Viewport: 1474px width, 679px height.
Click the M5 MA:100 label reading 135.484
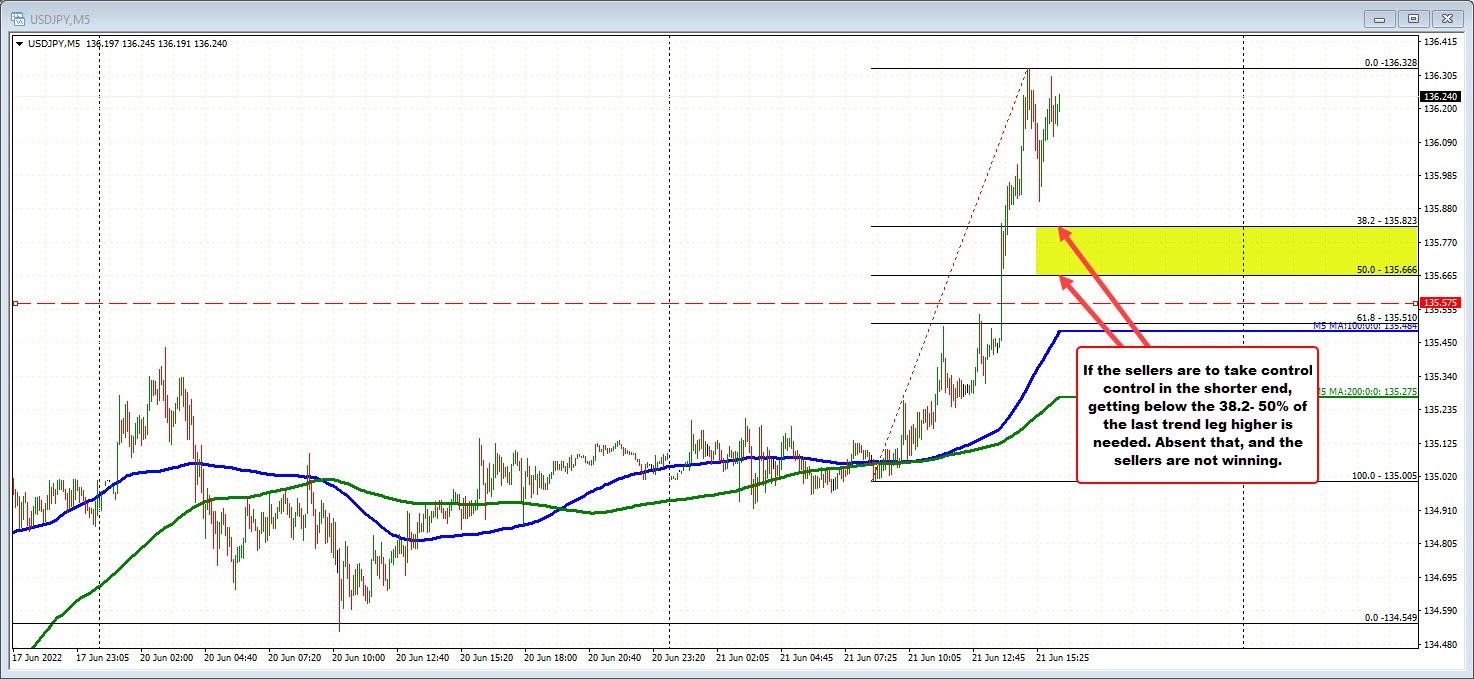click(1366, 326)
